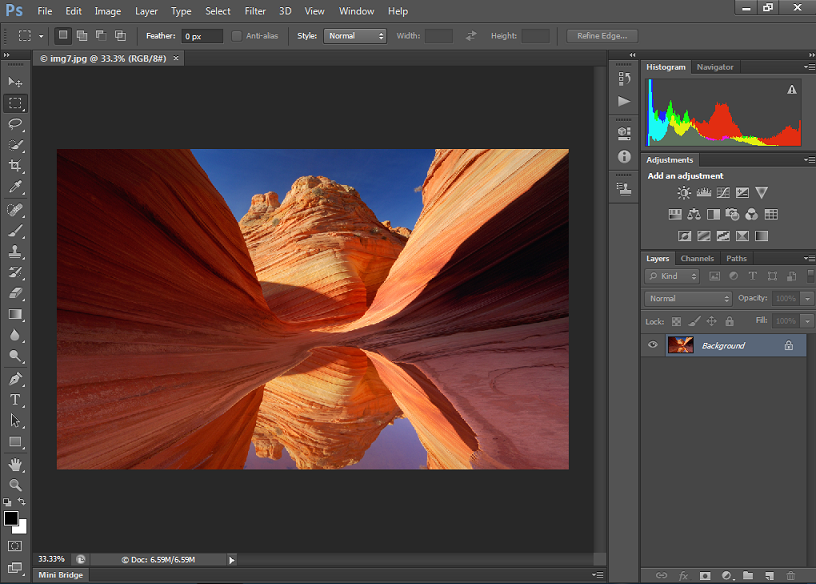The width and height of the screenshot is (816, 584).
Task: Hide the Background layer visibility
Action: (652, 345)
